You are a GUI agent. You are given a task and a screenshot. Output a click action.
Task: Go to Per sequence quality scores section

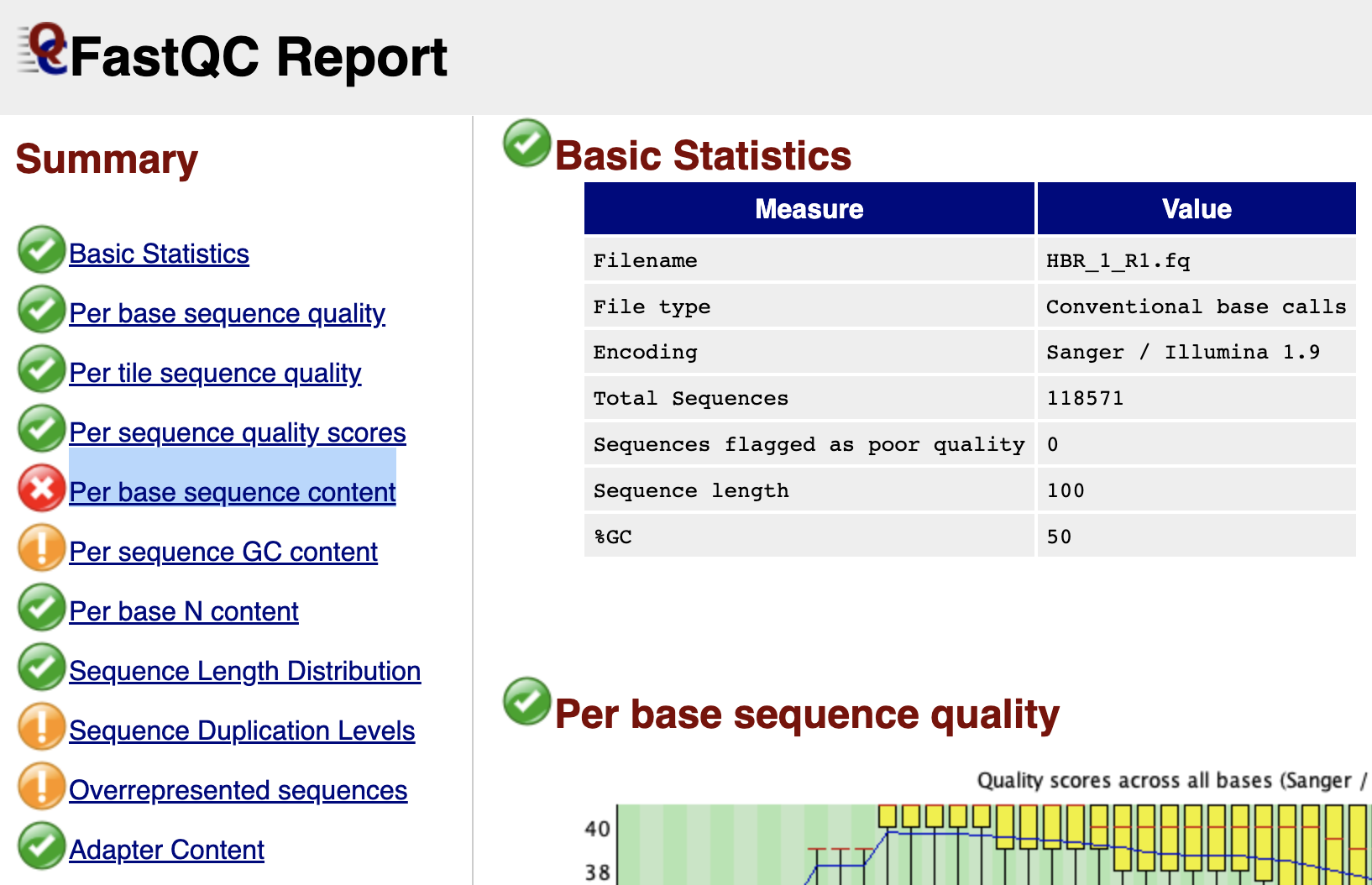click(x=237, y=432)
